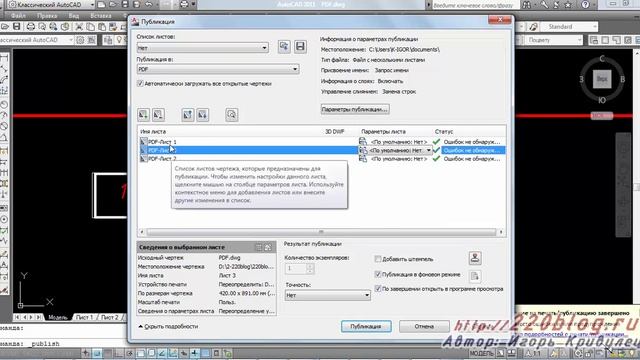Screen dimensions: 640x360
Task: Increase the copies count stepper
Action: point(310,266)
